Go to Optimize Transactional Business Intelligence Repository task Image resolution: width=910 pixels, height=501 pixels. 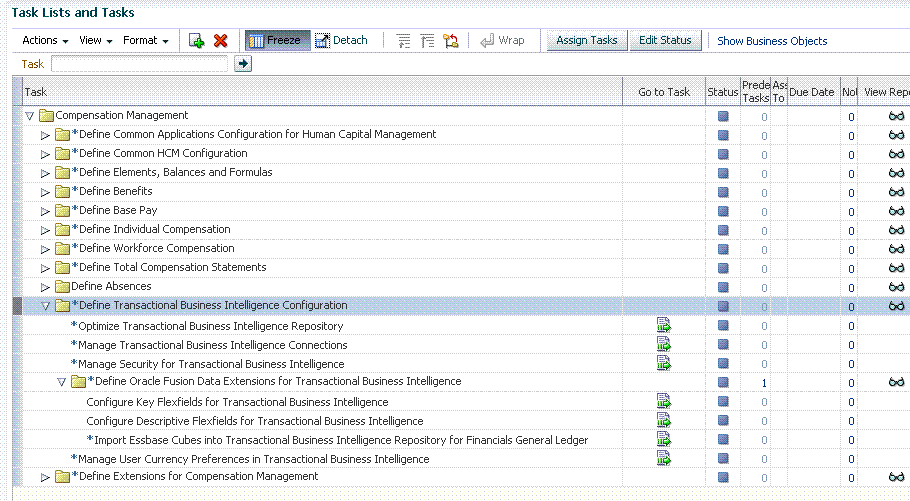663,325
